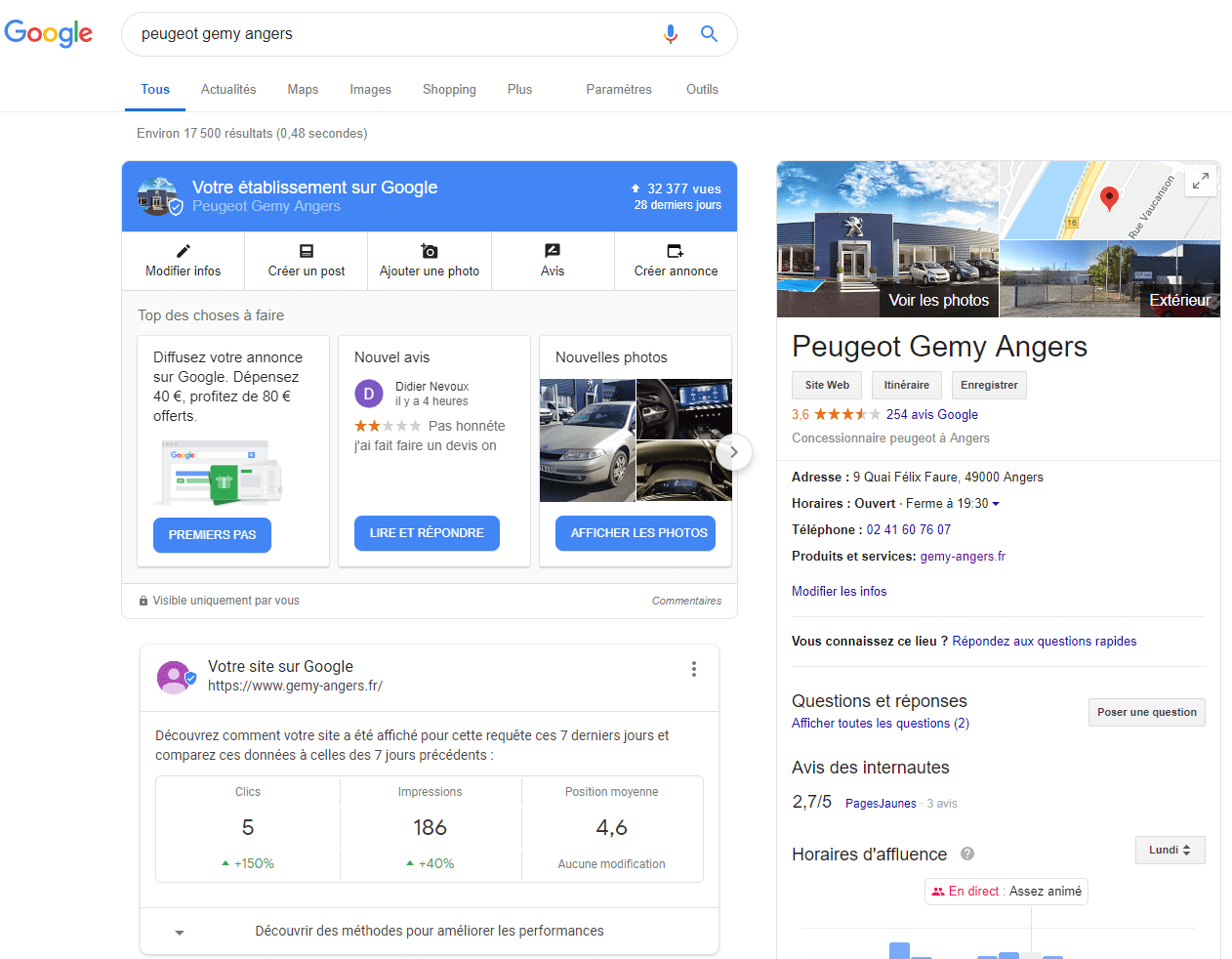Switch to the Shopping tab

coord(449,89)
